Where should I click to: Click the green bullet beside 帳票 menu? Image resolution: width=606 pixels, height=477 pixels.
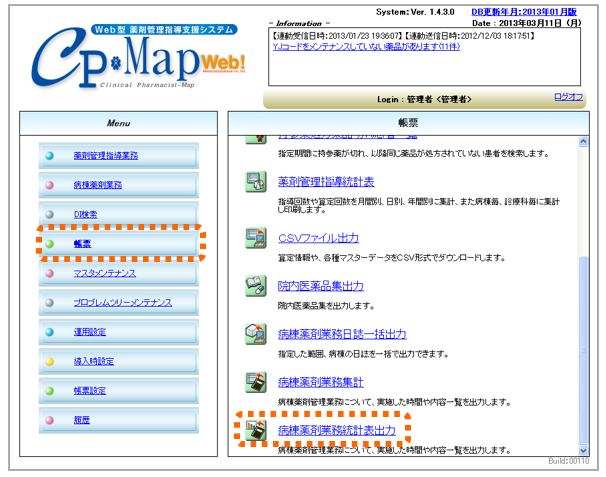50,243
